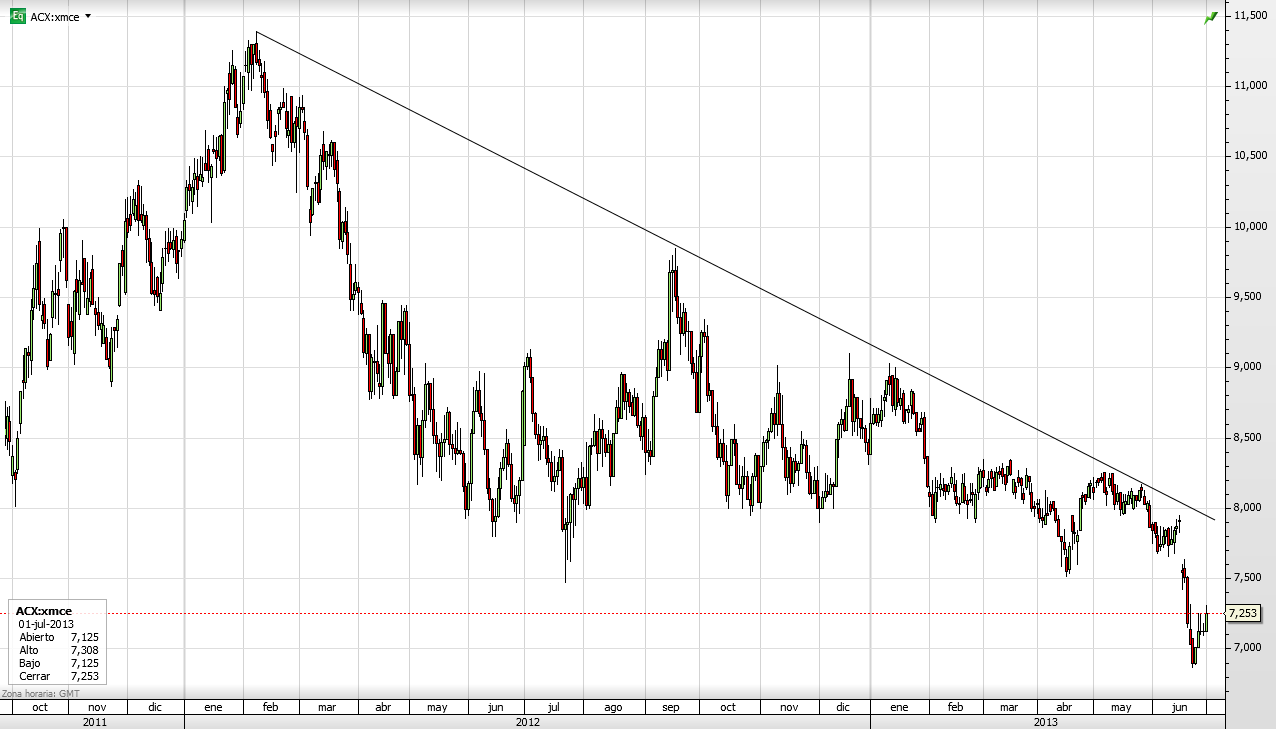The image size is (1276, 729).
Task: Click the ACX:xmce header in the info box
Action: click(44, 611)
